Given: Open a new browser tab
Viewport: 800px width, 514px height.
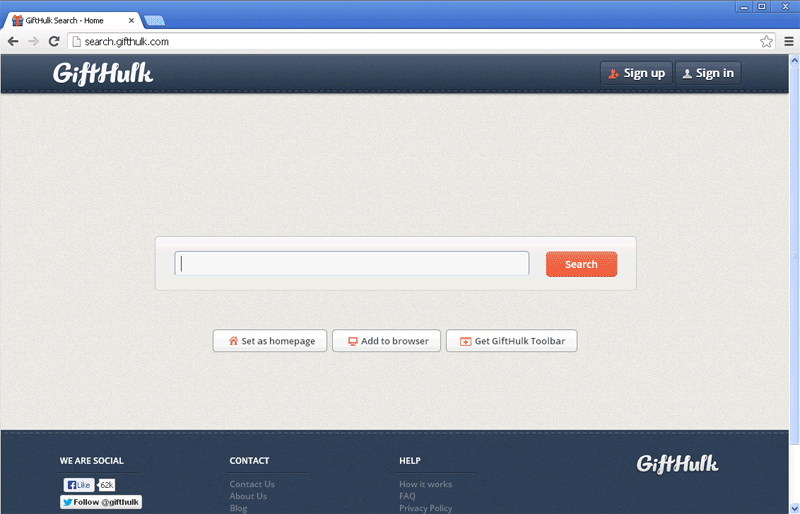Looking at the screenshot, I should coord(155,20).
